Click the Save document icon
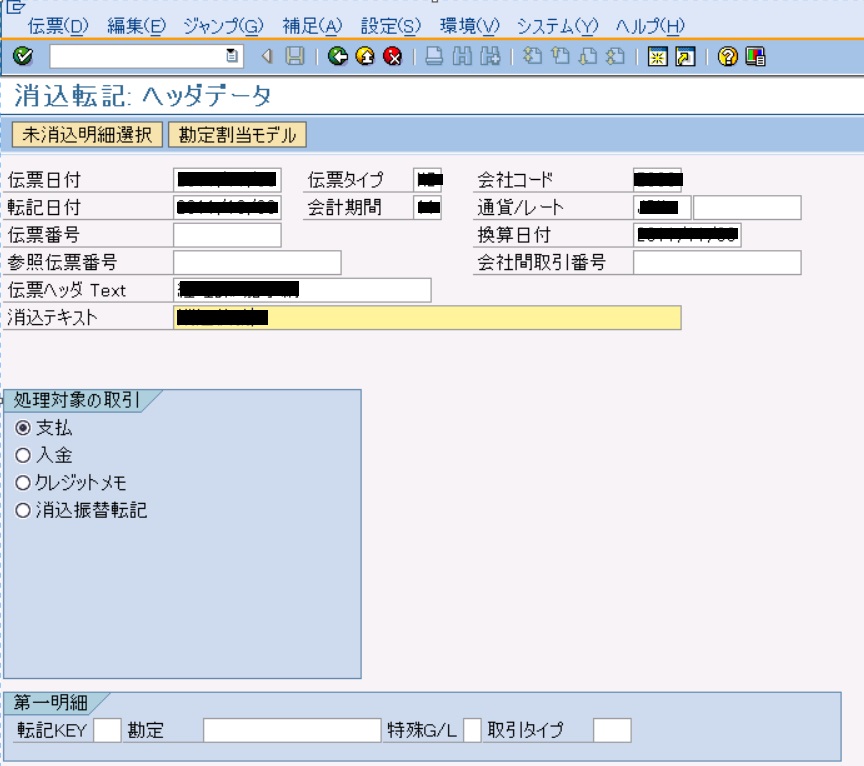864x766 pixels. click(x=293, y=58)
